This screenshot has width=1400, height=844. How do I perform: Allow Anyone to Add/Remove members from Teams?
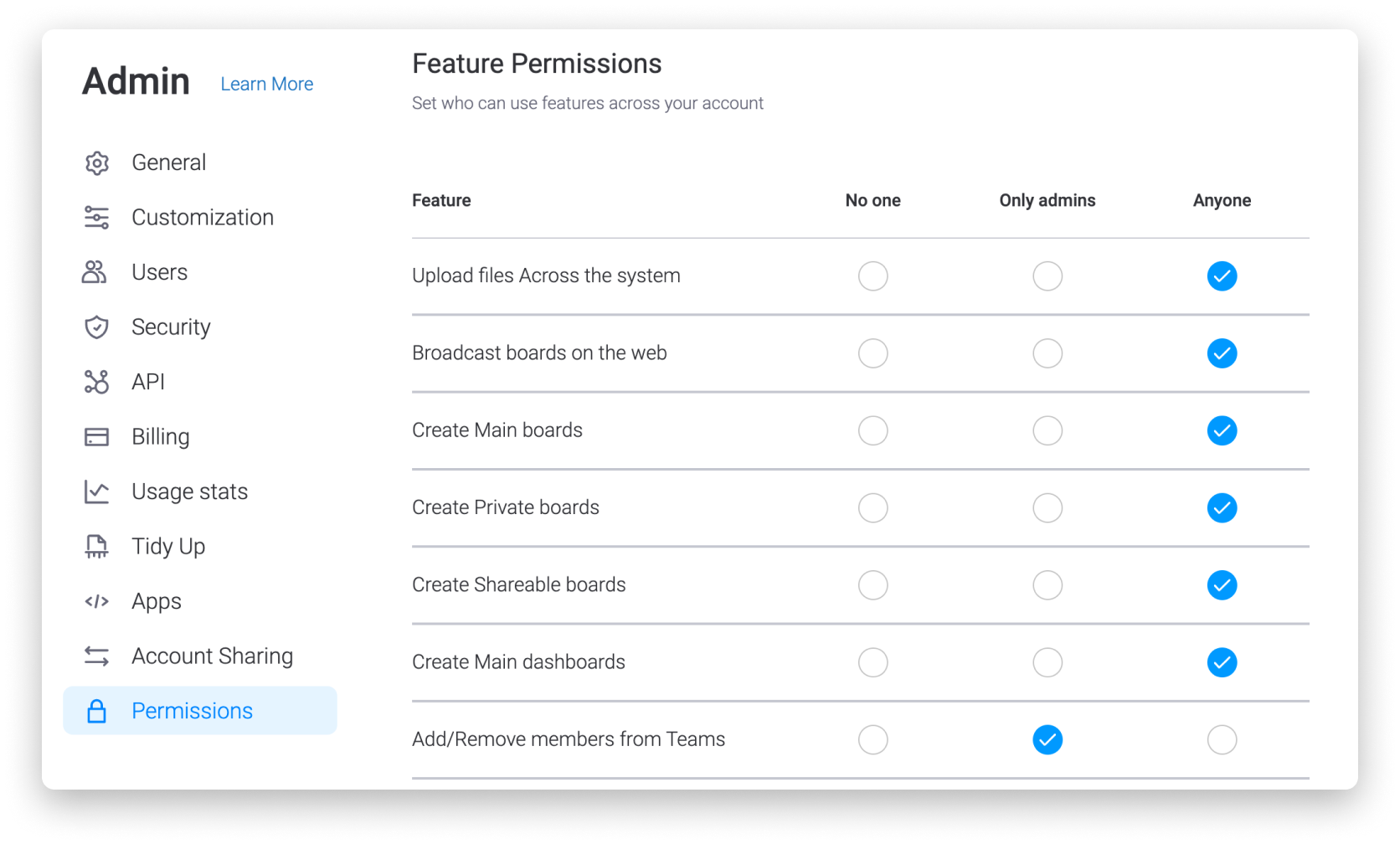click(x=1222, y=740)
